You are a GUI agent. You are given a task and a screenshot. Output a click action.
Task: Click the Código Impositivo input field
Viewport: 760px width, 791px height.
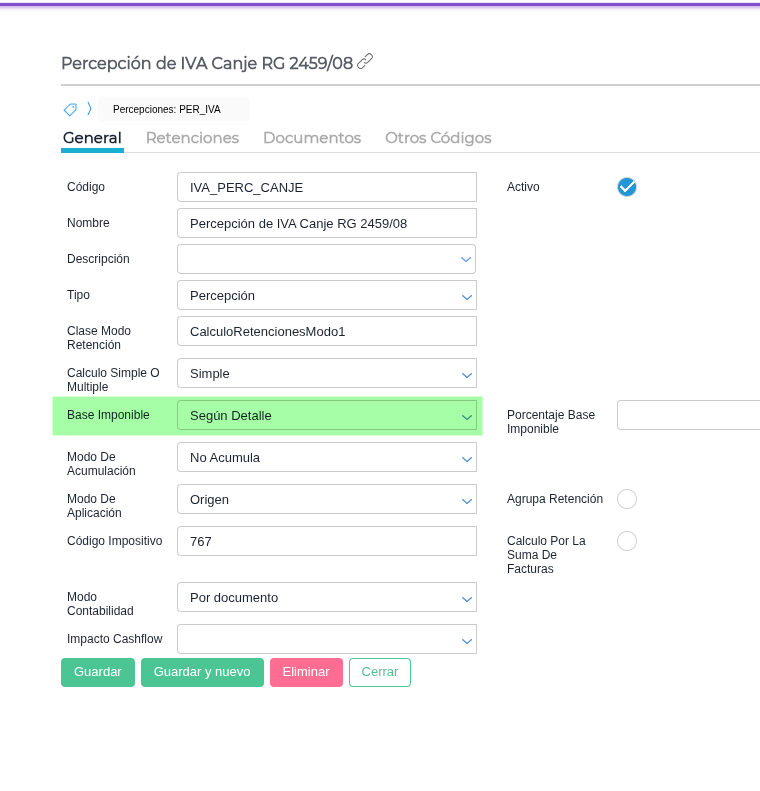click(x=326, y=541)
